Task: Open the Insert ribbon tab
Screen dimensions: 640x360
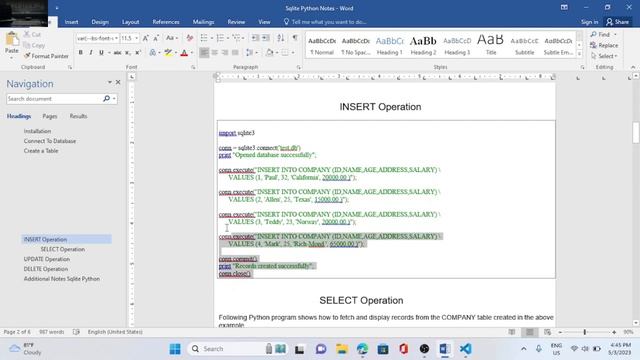Action: coord(71,22)
